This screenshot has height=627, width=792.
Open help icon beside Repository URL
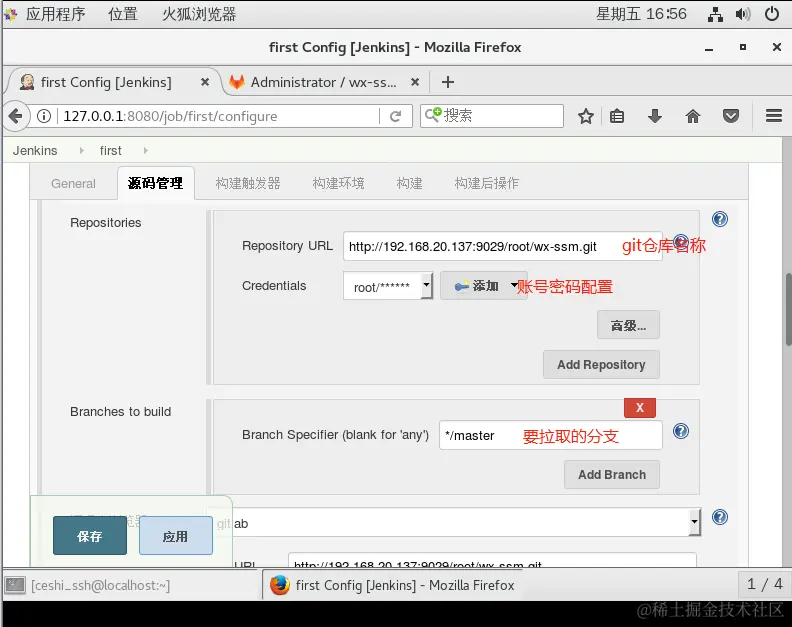tap(681, 241)
